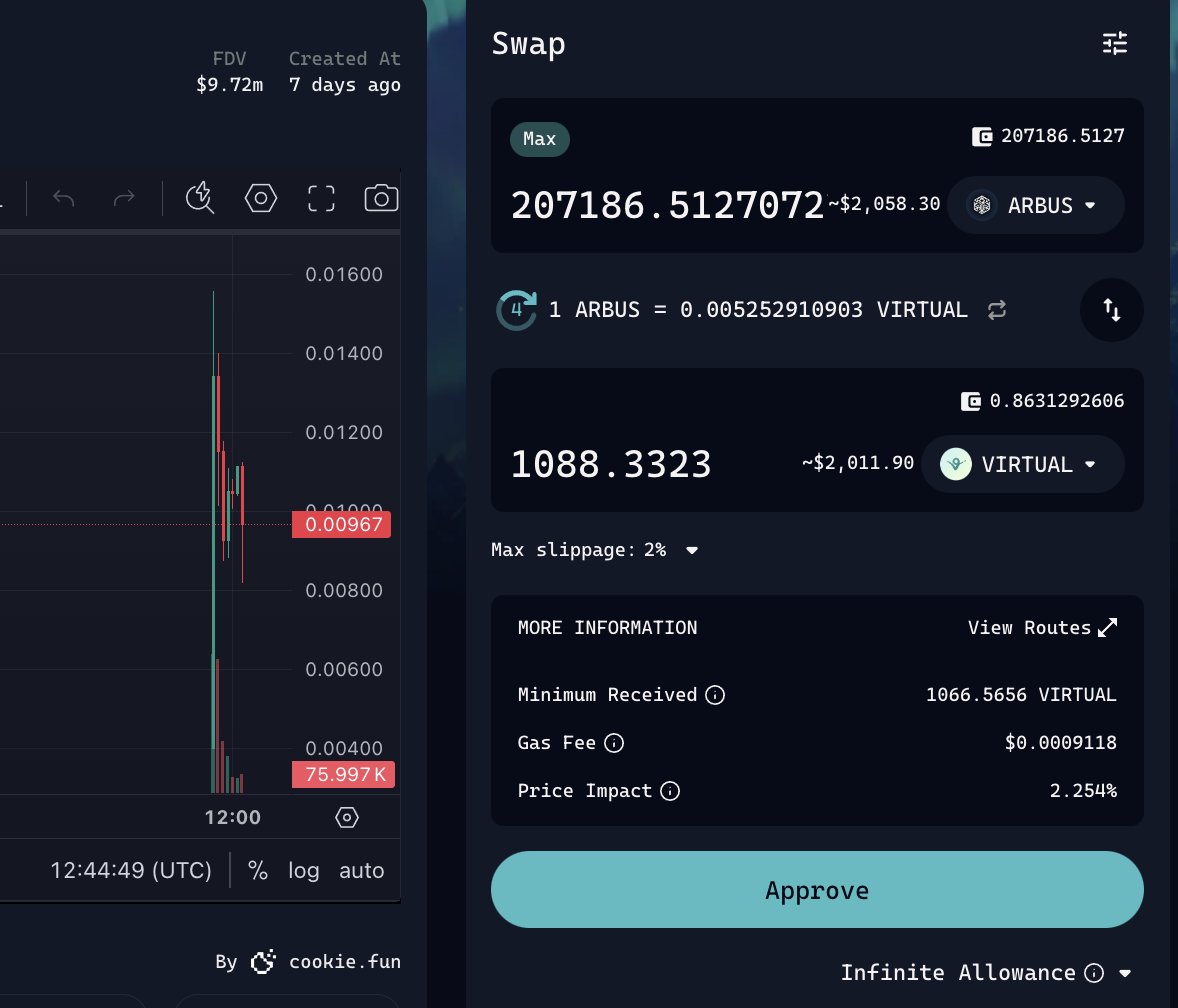Click the quote refresh countdown timer icon
This screenshot has width=1178, height=1008.
(517, 310)
